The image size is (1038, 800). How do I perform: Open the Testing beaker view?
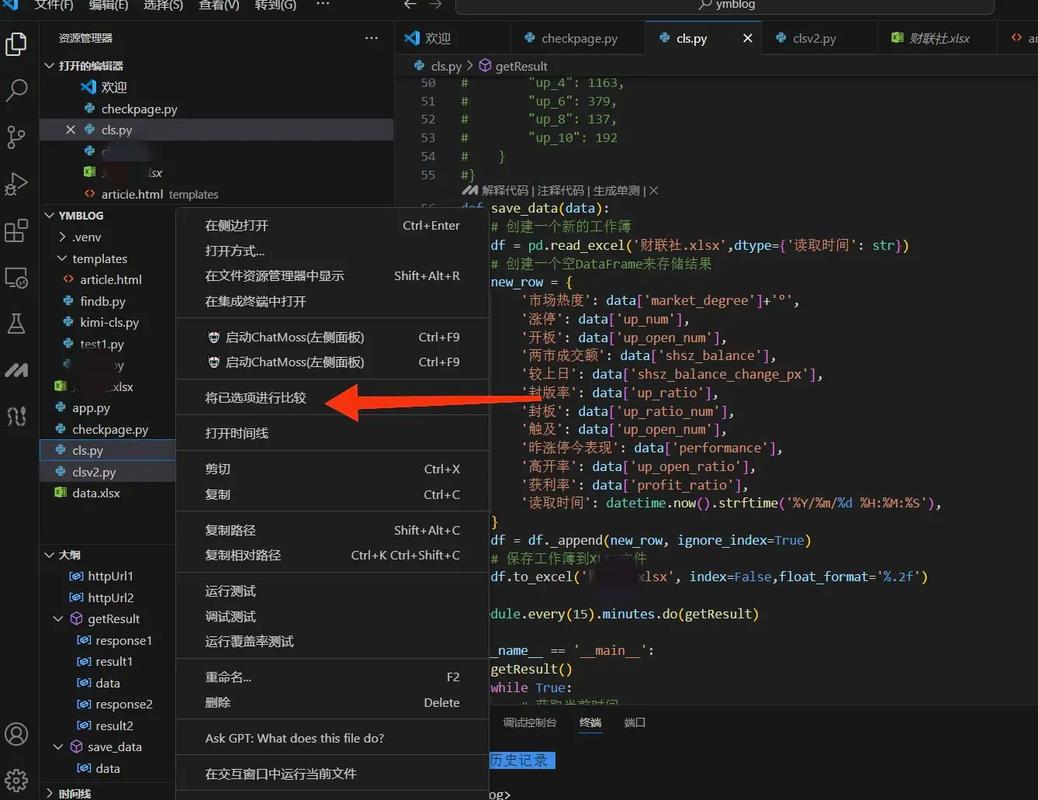click(x=16, y=321)
